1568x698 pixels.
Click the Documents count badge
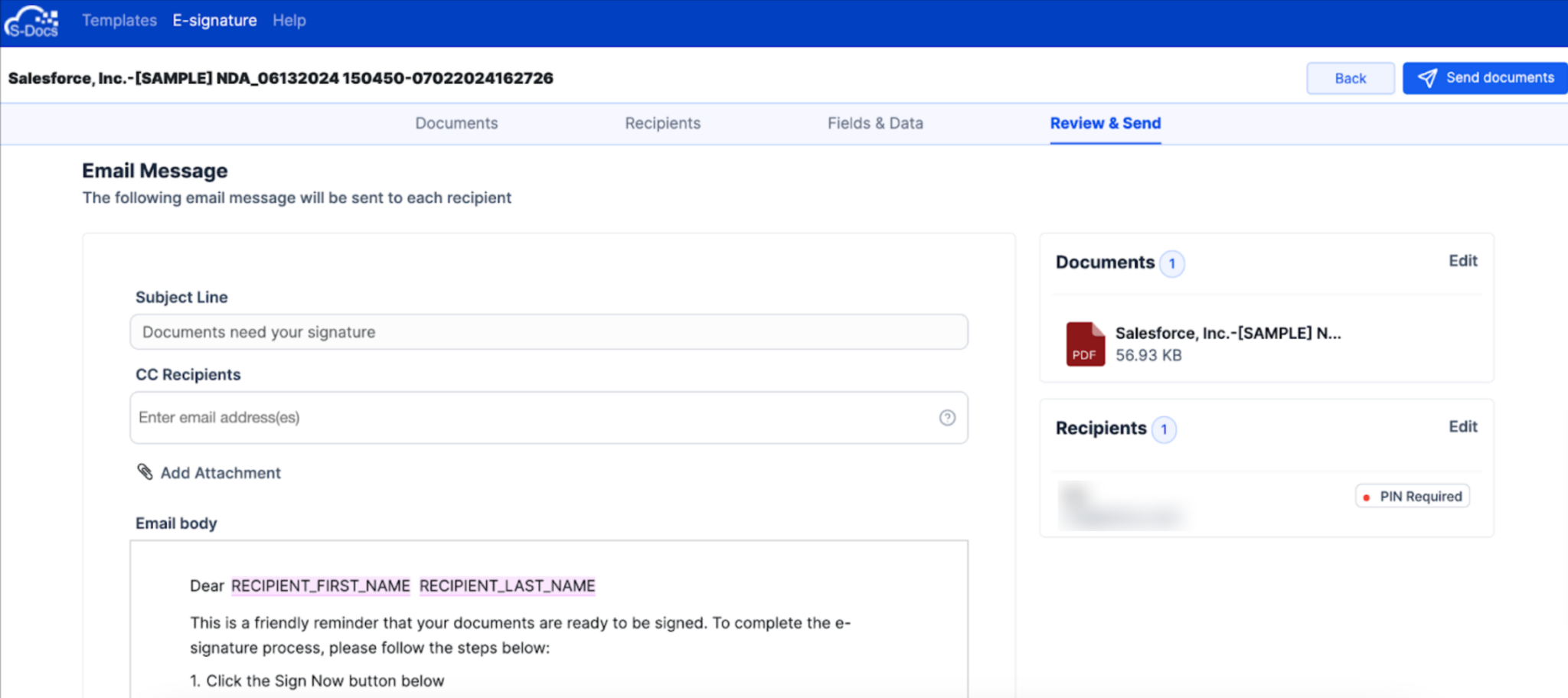pos(1173,263)
